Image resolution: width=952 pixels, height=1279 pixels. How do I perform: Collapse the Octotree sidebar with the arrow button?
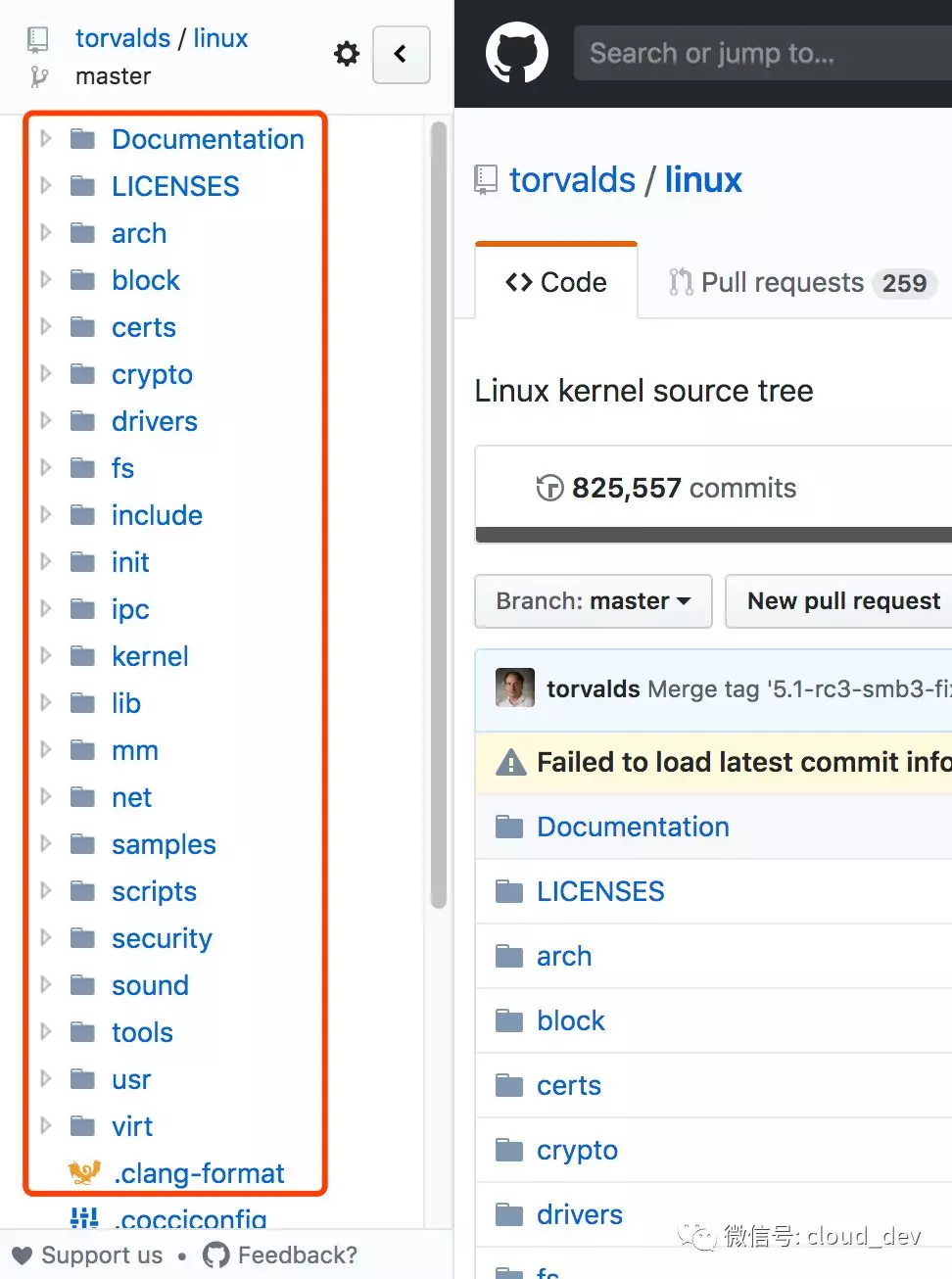401,54
